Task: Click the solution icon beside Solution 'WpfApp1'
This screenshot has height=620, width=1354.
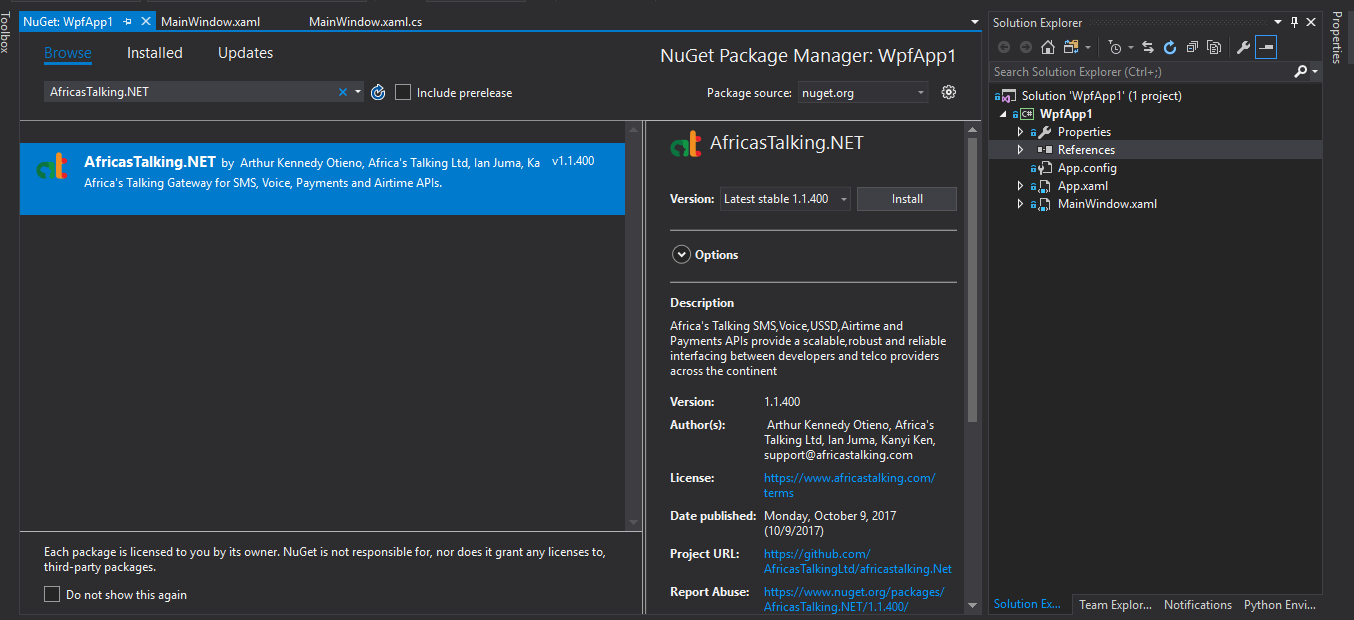Action: [x=1007, y=96]
